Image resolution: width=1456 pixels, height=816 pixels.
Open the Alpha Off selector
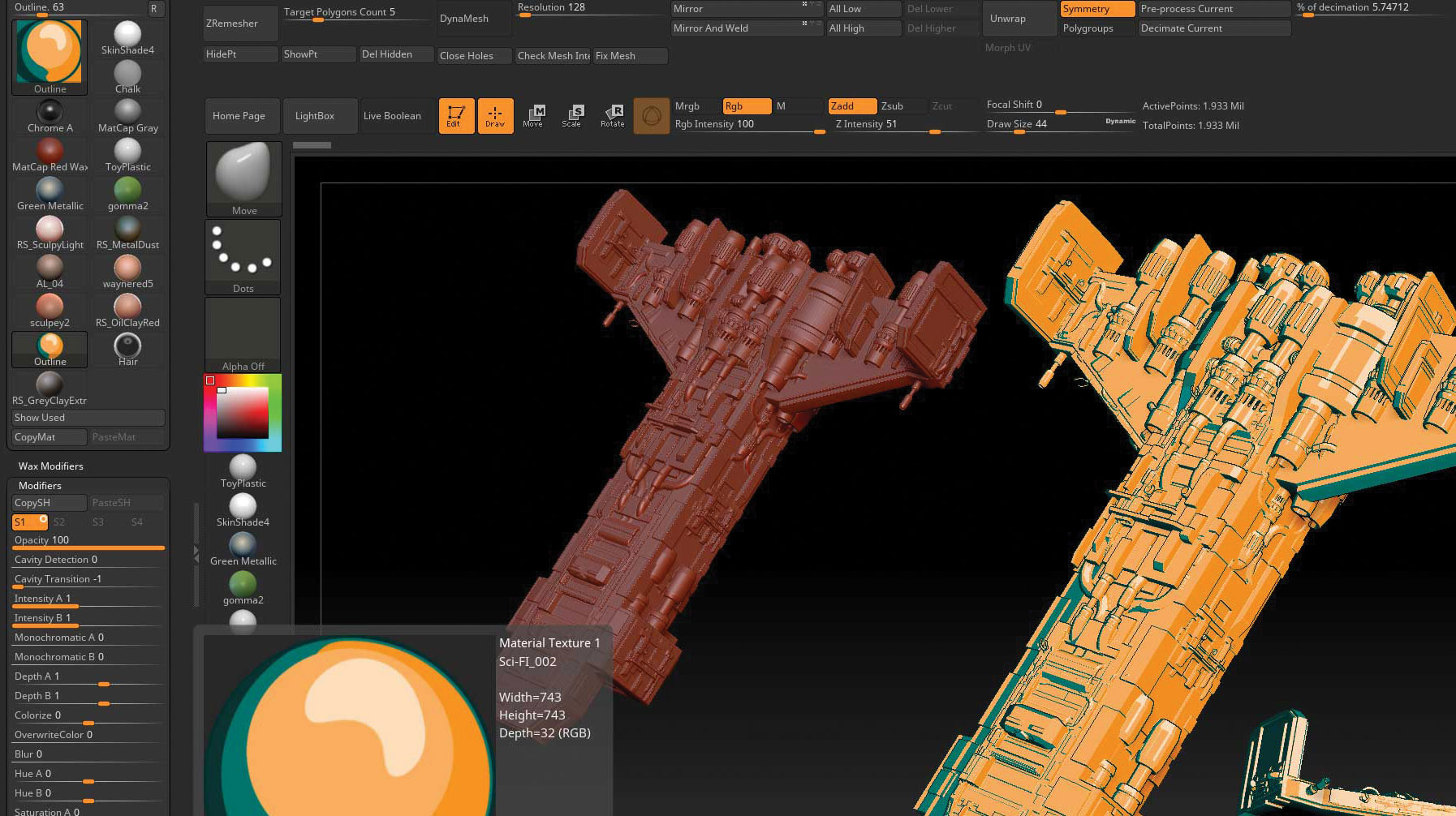tap(243, 335)
